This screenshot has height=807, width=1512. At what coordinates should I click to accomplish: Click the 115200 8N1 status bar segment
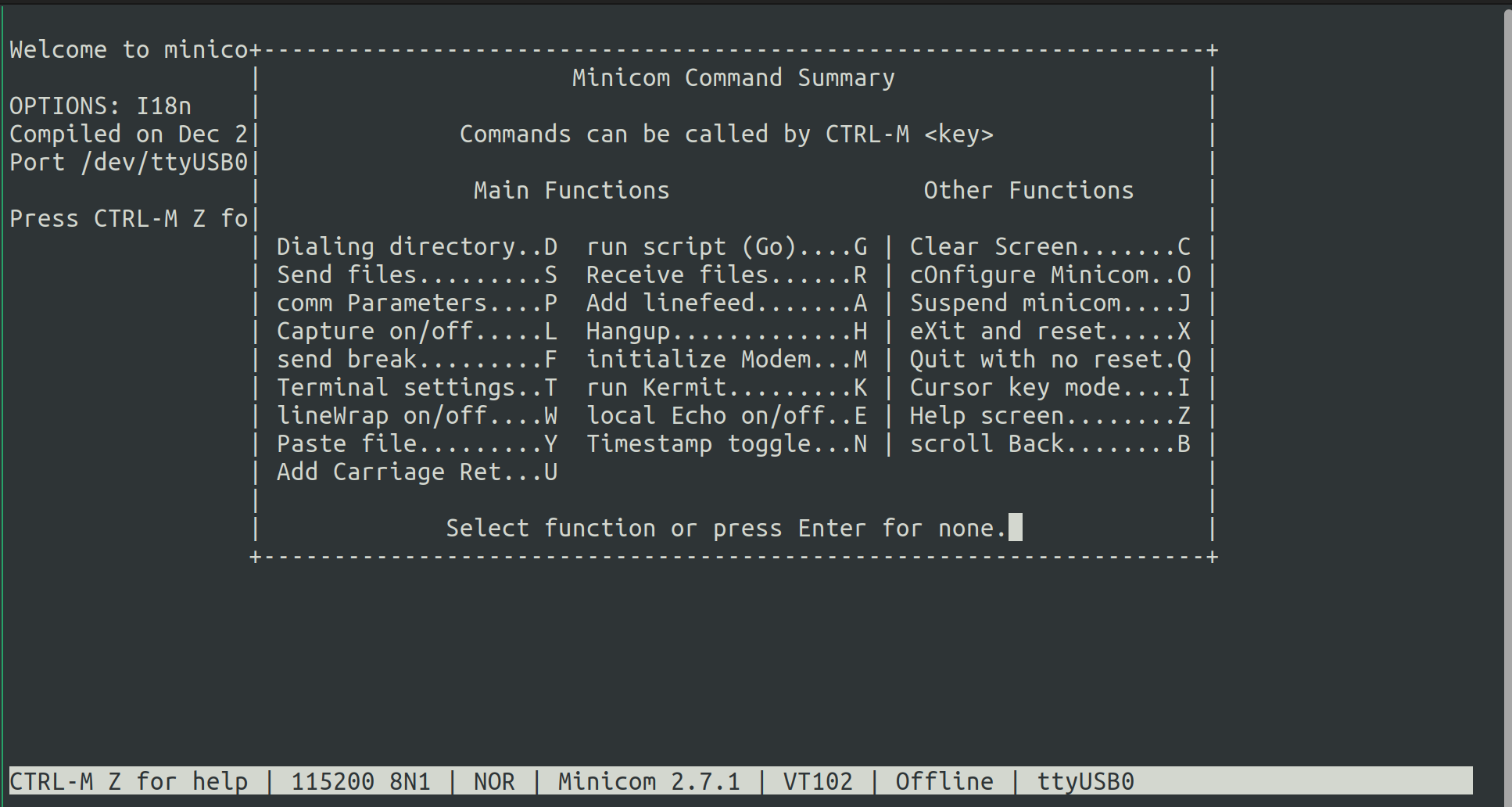(x=362, y=780)
